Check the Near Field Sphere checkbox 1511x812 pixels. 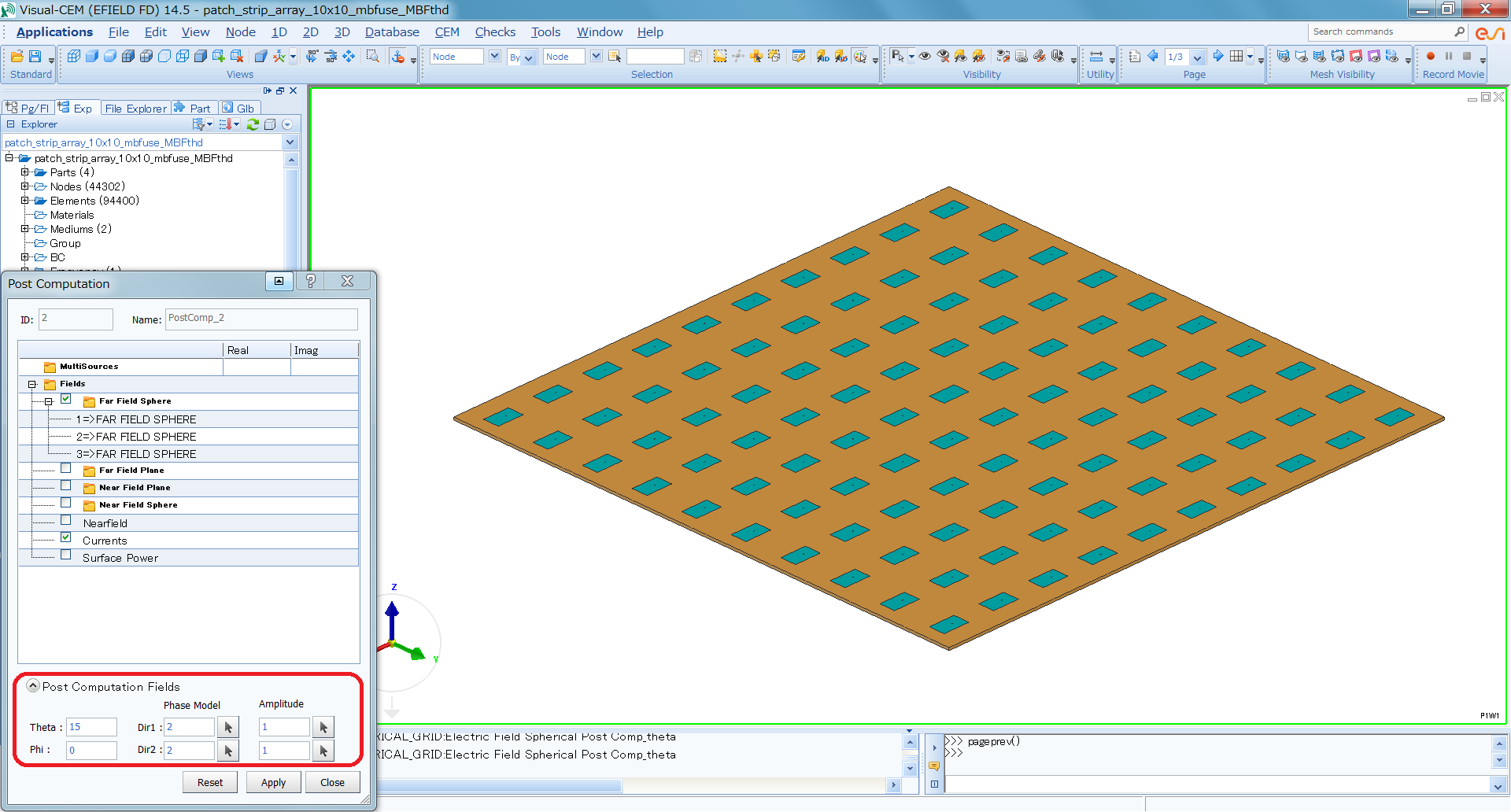(x=66, y=503)
